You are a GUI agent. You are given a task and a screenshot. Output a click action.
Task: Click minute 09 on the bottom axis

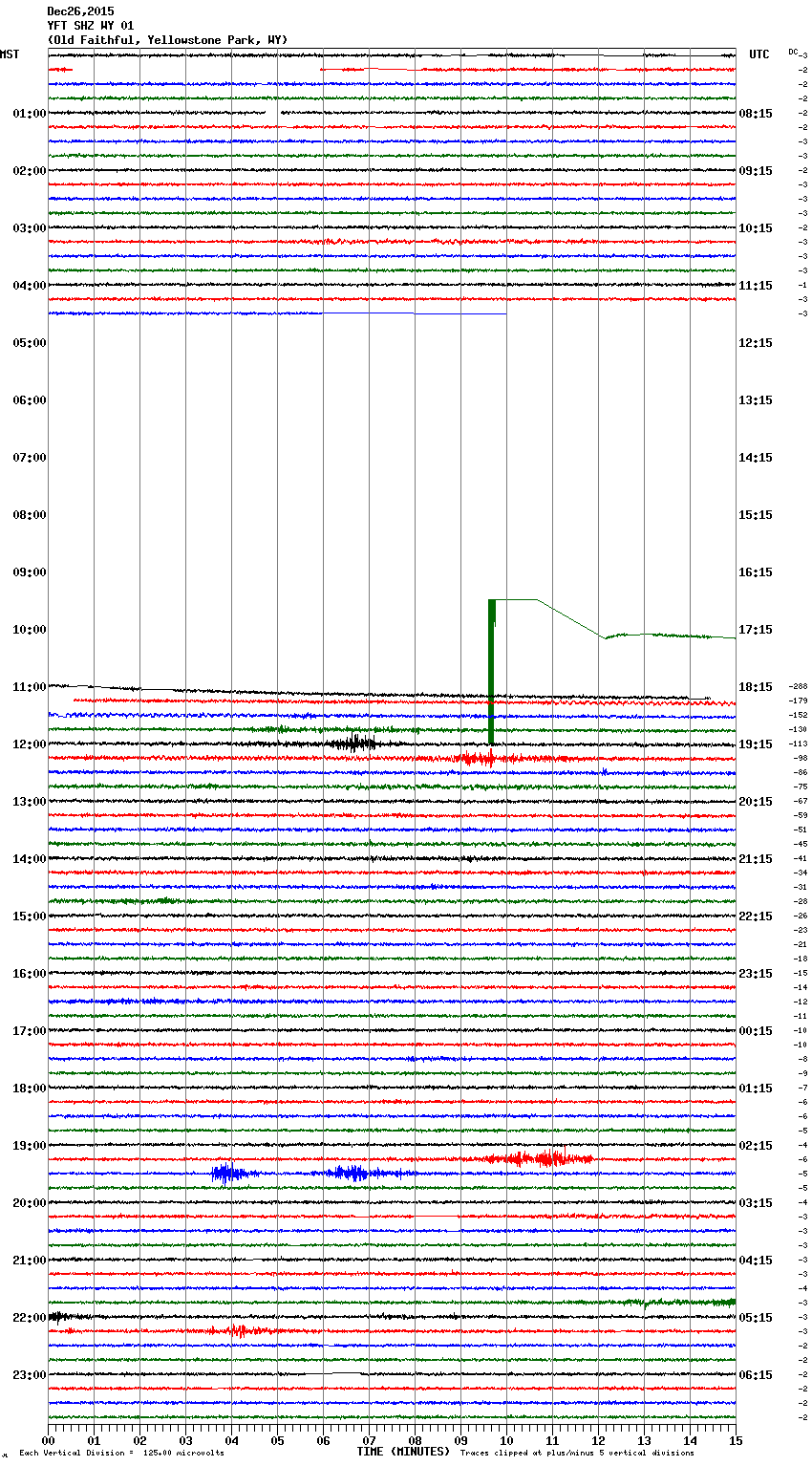(x=460, y=1440)
